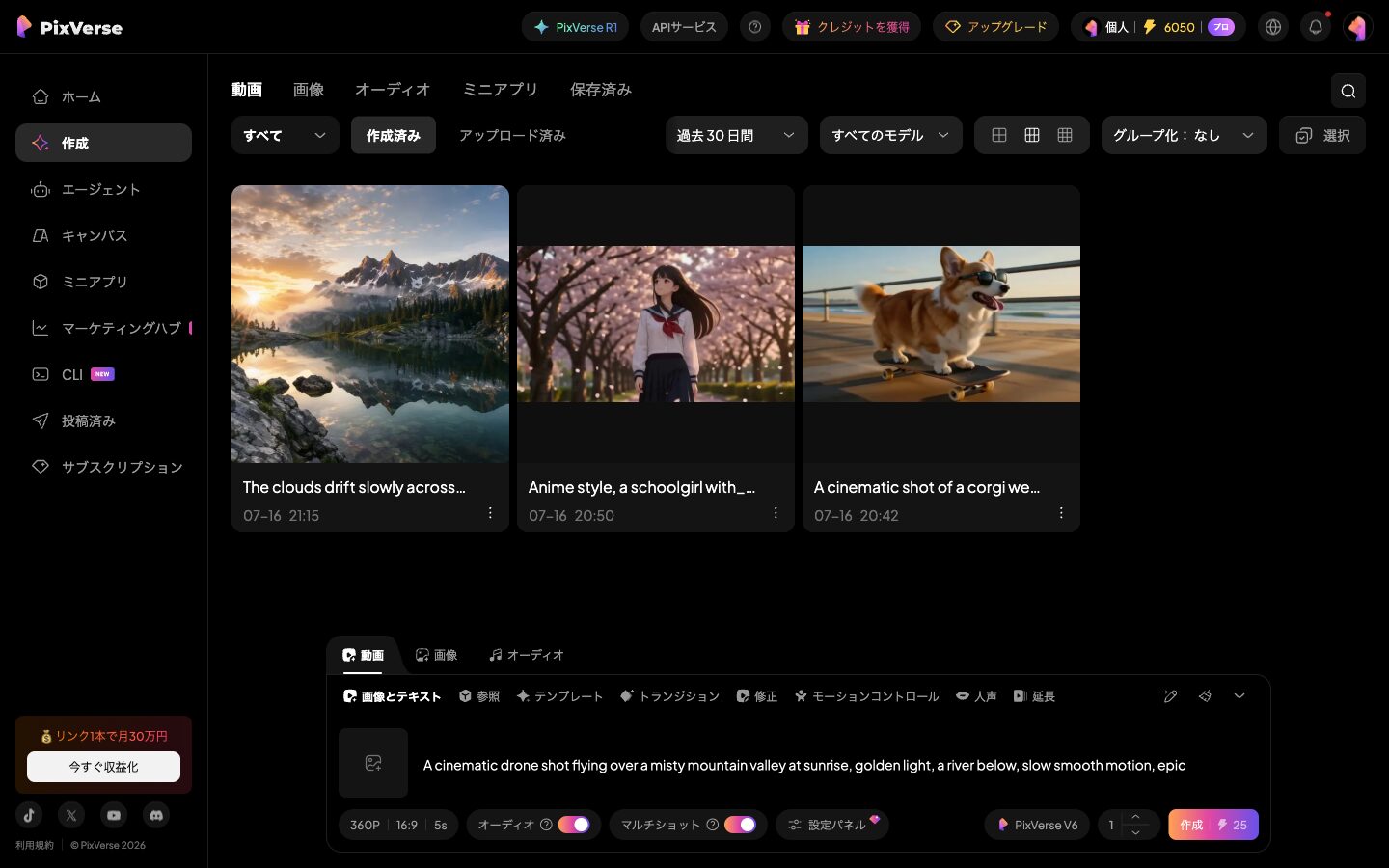Select 作成済み filter tab
Image resolution: width=1389 pixels, height=868 pixels.
394,135
